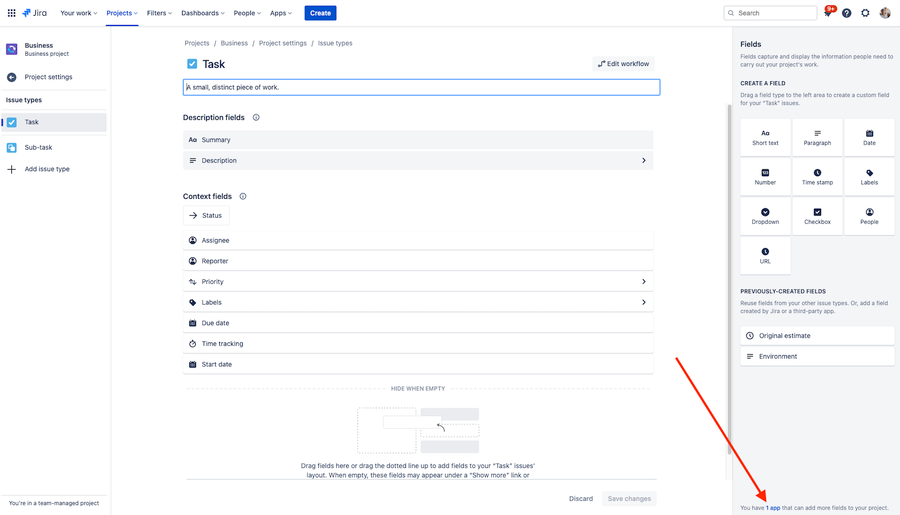Expand the Labels context field row
The image size is (900, 515).
coord(643,302)
